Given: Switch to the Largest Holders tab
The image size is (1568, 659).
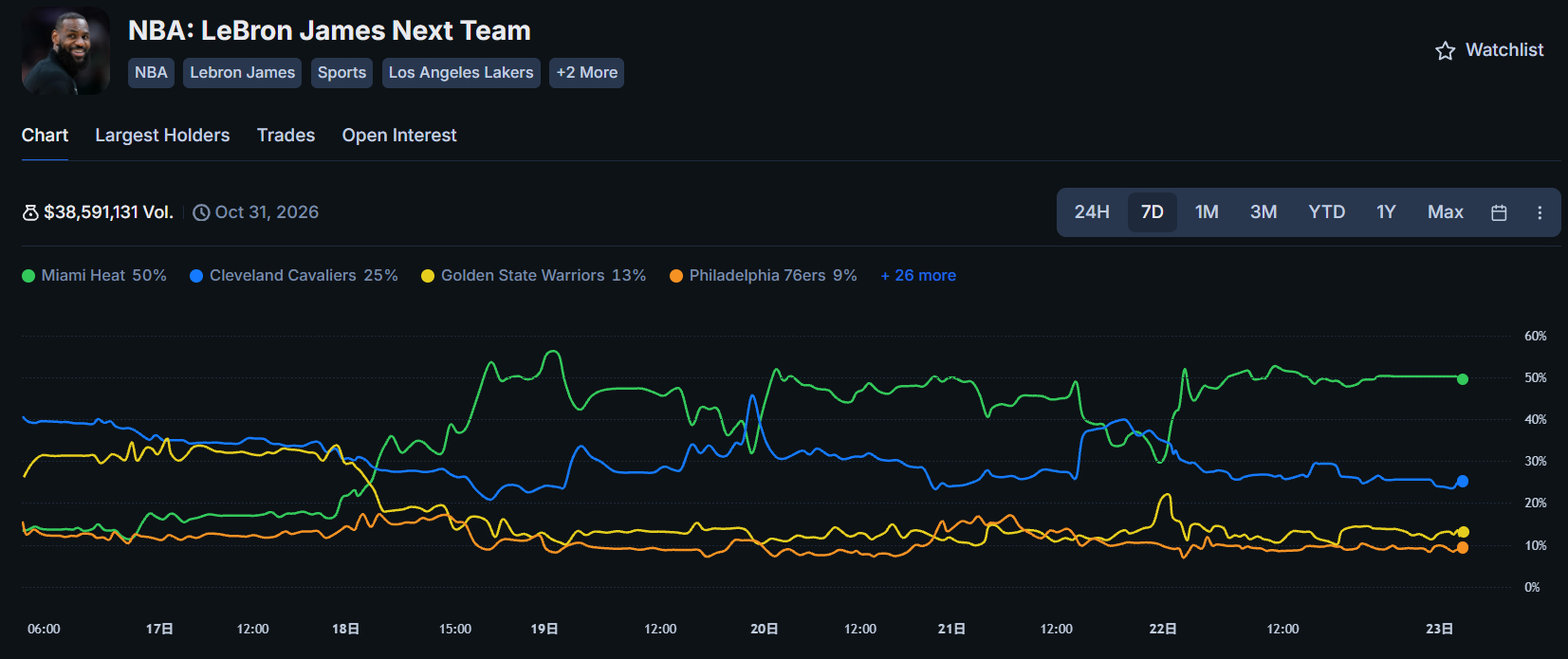Looking at the screenshot, I should coord(162,136).
